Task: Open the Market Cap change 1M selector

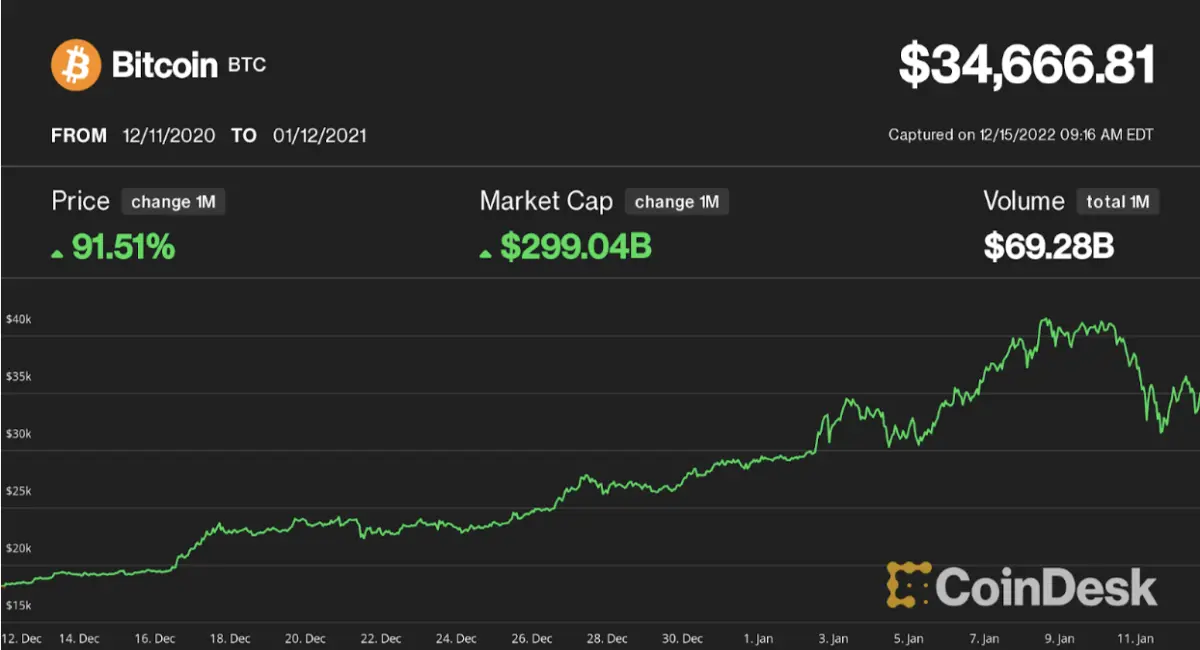Action: pos(677,201)
